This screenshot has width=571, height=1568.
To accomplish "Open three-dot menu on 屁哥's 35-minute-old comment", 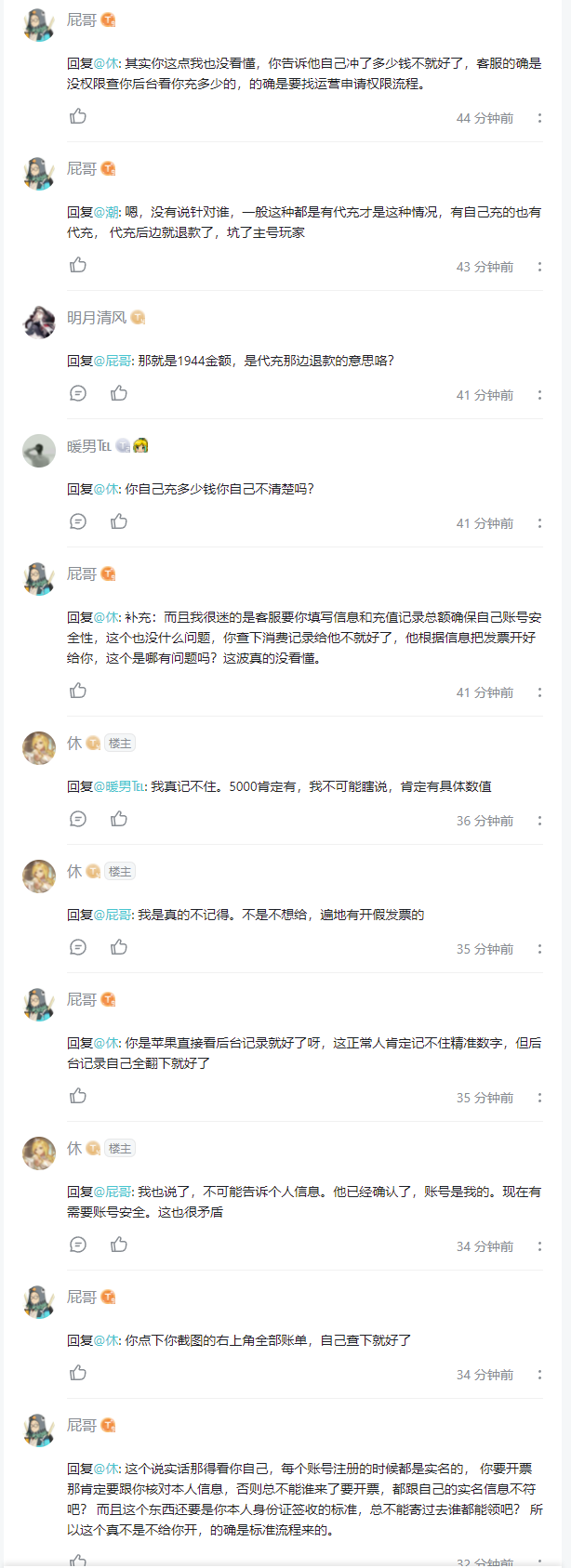I will pos(539,1098).
